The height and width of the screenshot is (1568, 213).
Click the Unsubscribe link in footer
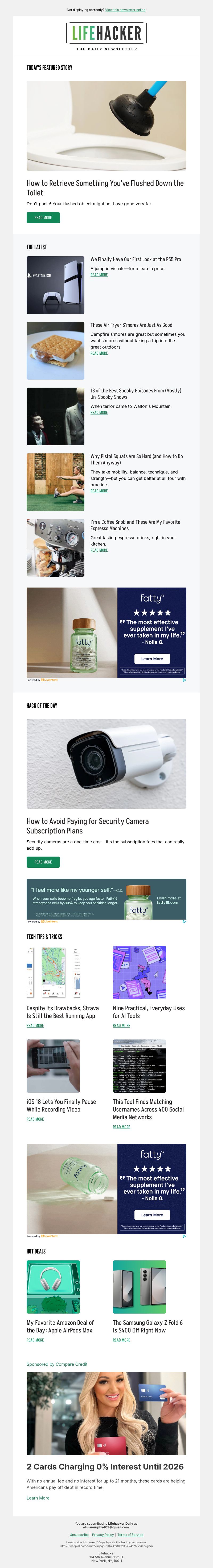(79, 1535)
